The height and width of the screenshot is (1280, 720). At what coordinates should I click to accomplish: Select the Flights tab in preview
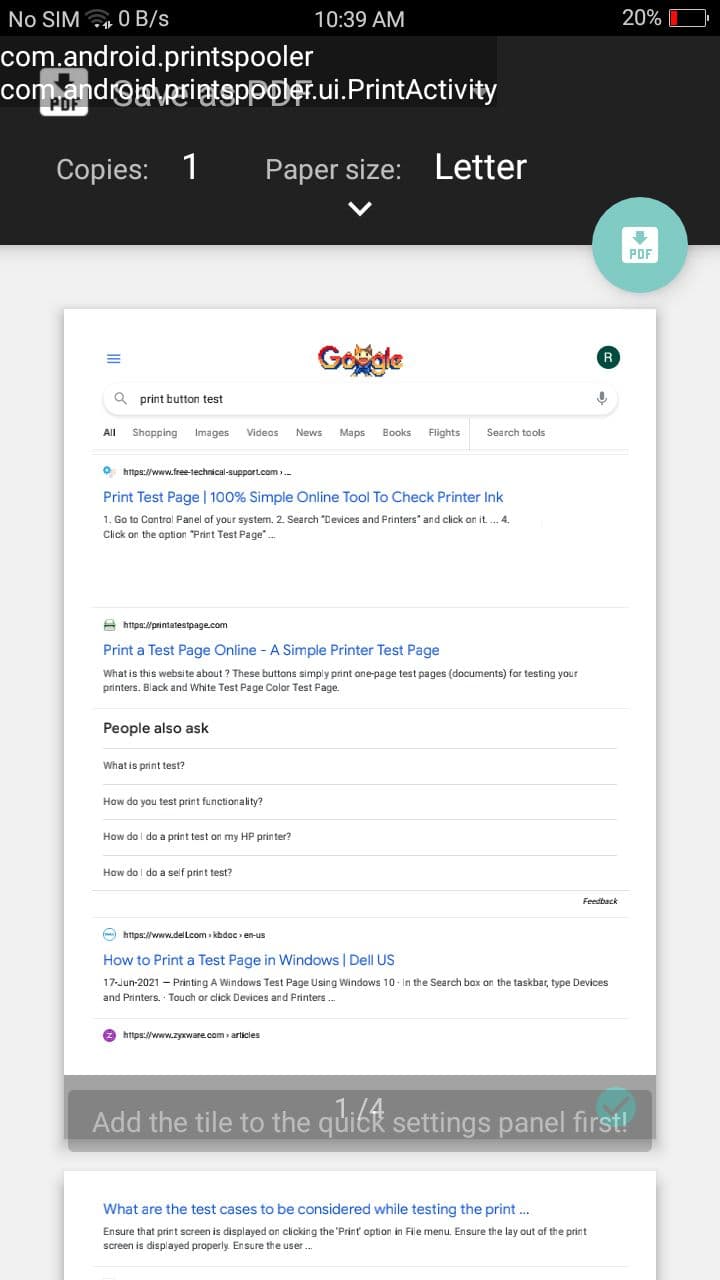pyautogui.click(x=444, y=433)
